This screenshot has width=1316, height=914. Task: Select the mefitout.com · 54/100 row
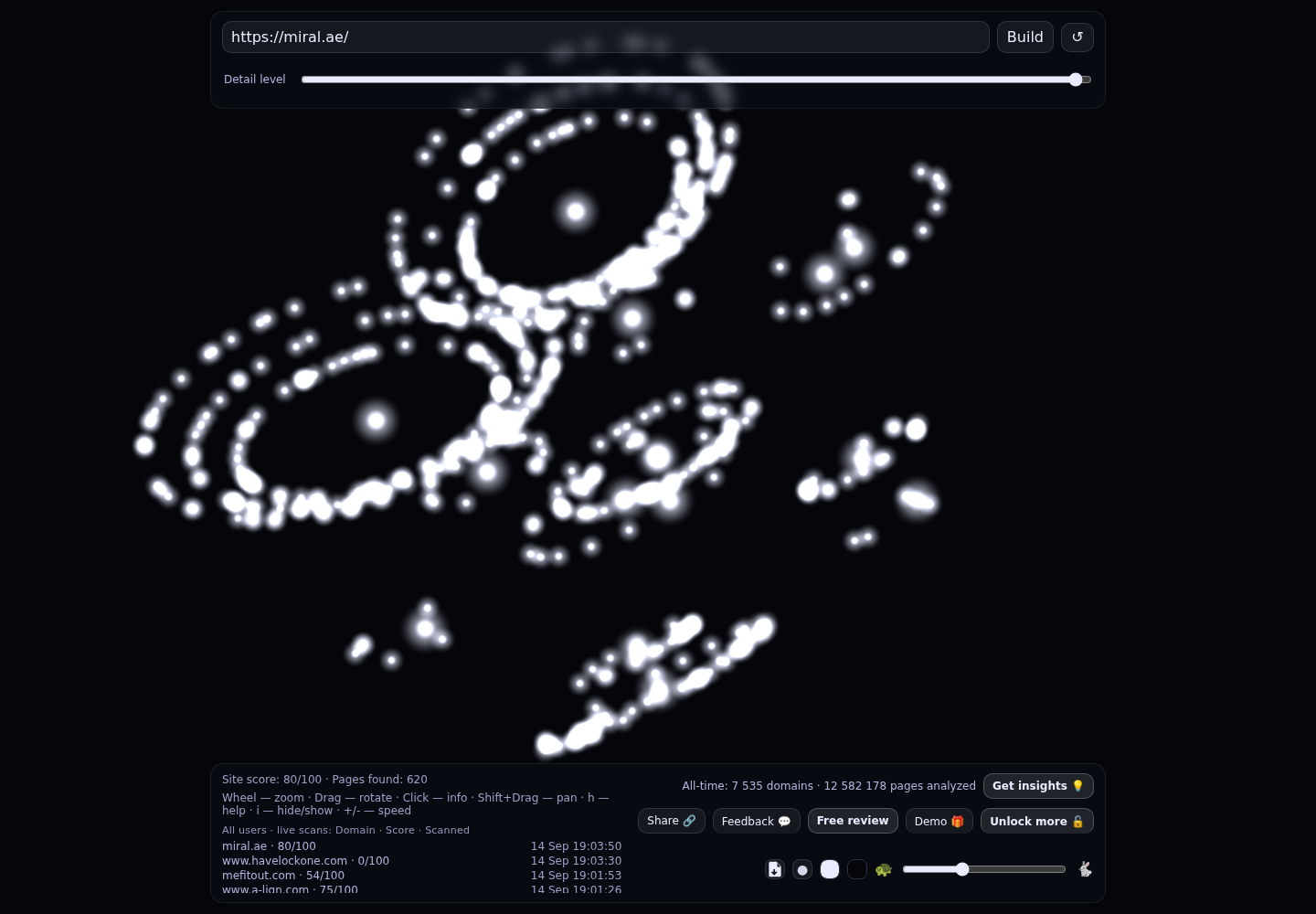pyautogui.click(x=421, y=876)
